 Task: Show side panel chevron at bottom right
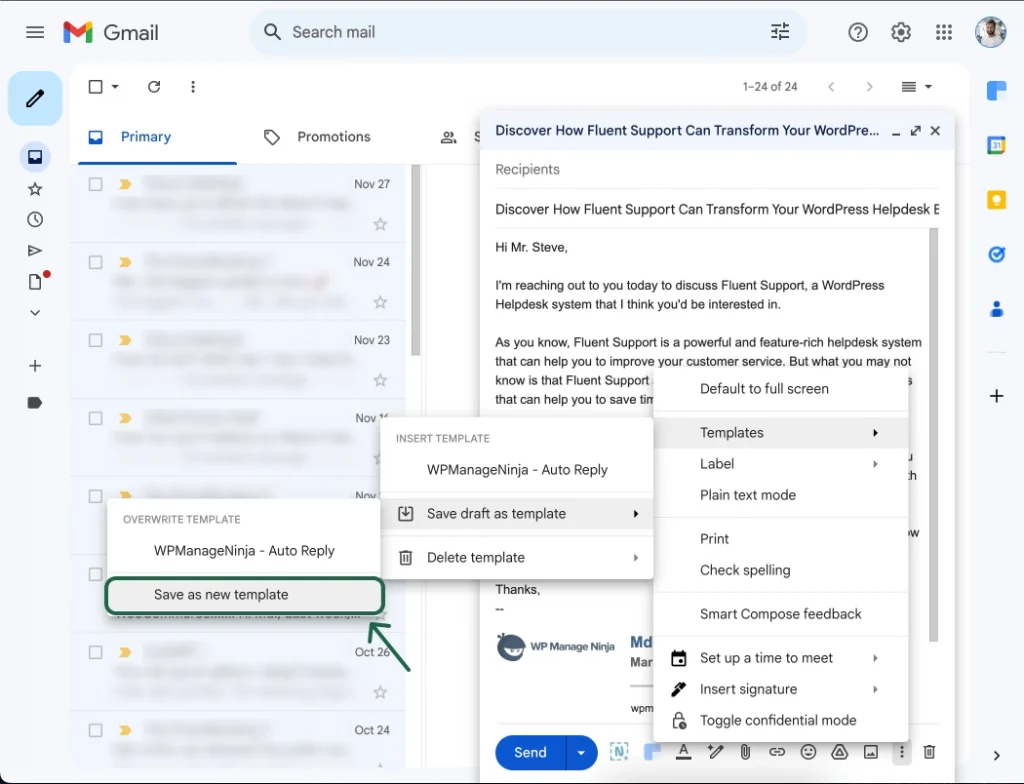click(996, 756)
